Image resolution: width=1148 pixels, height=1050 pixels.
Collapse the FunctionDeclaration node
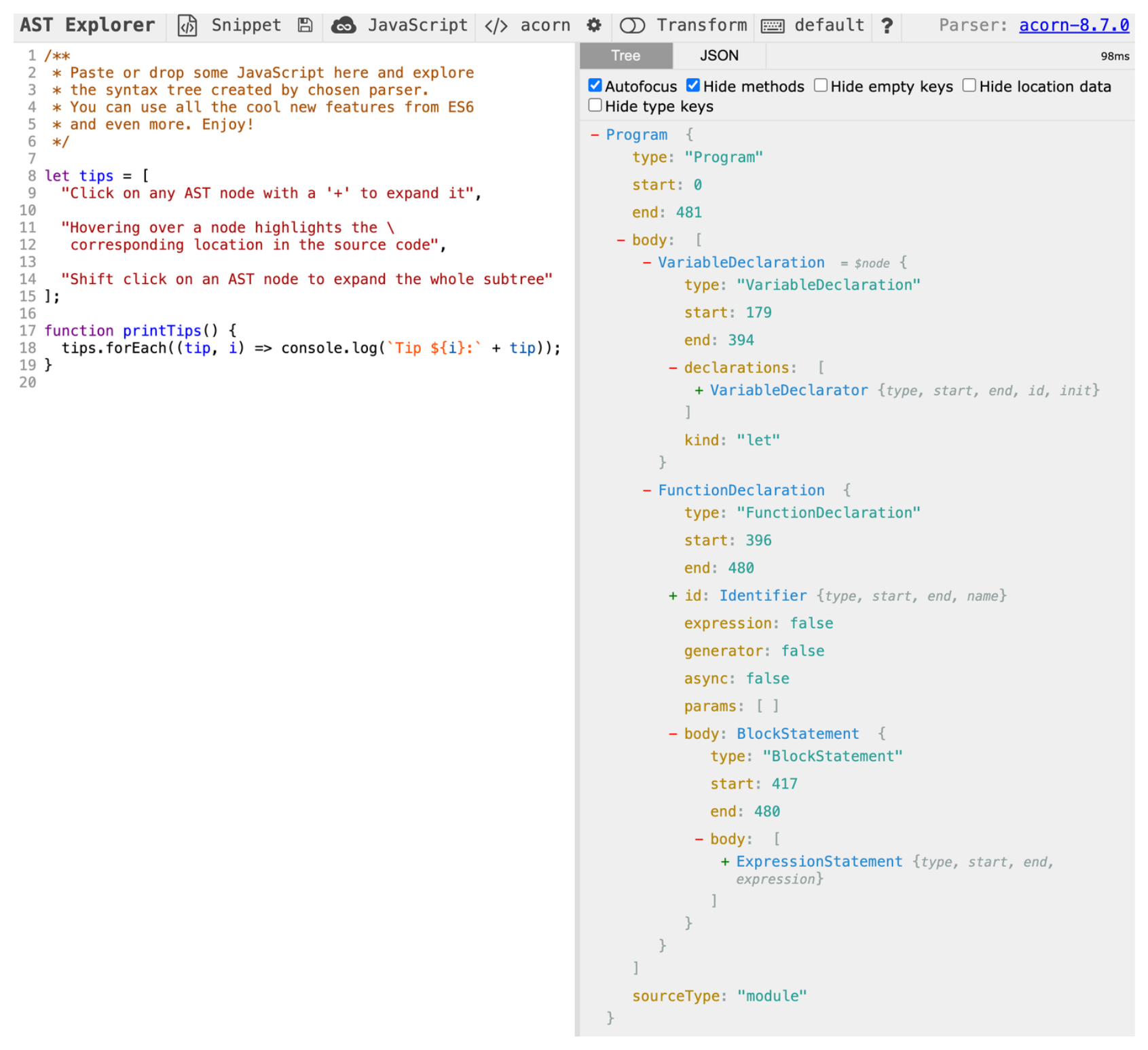pos(647,490)
